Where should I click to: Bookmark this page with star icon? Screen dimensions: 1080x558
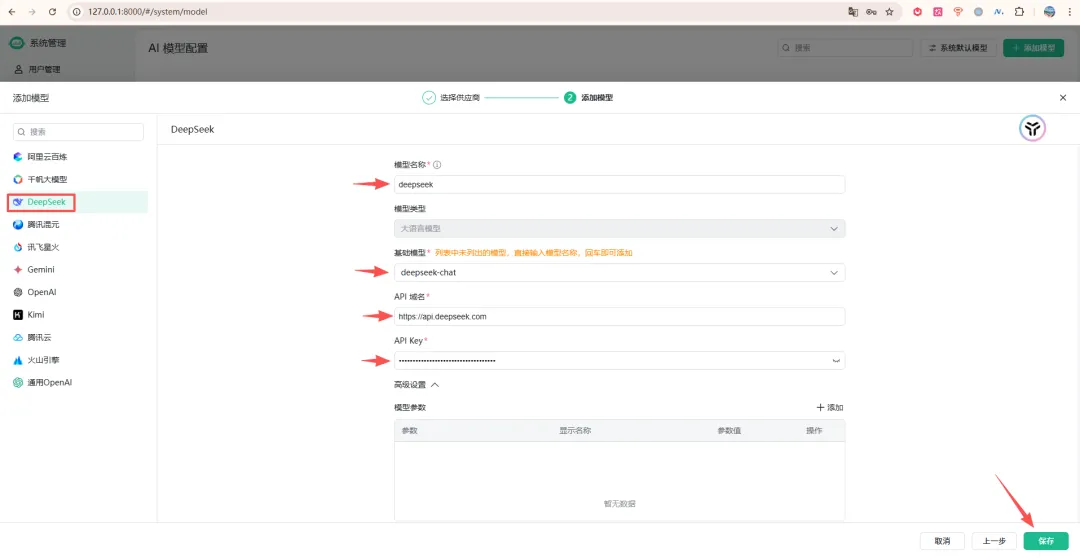[x=889, y=12]
